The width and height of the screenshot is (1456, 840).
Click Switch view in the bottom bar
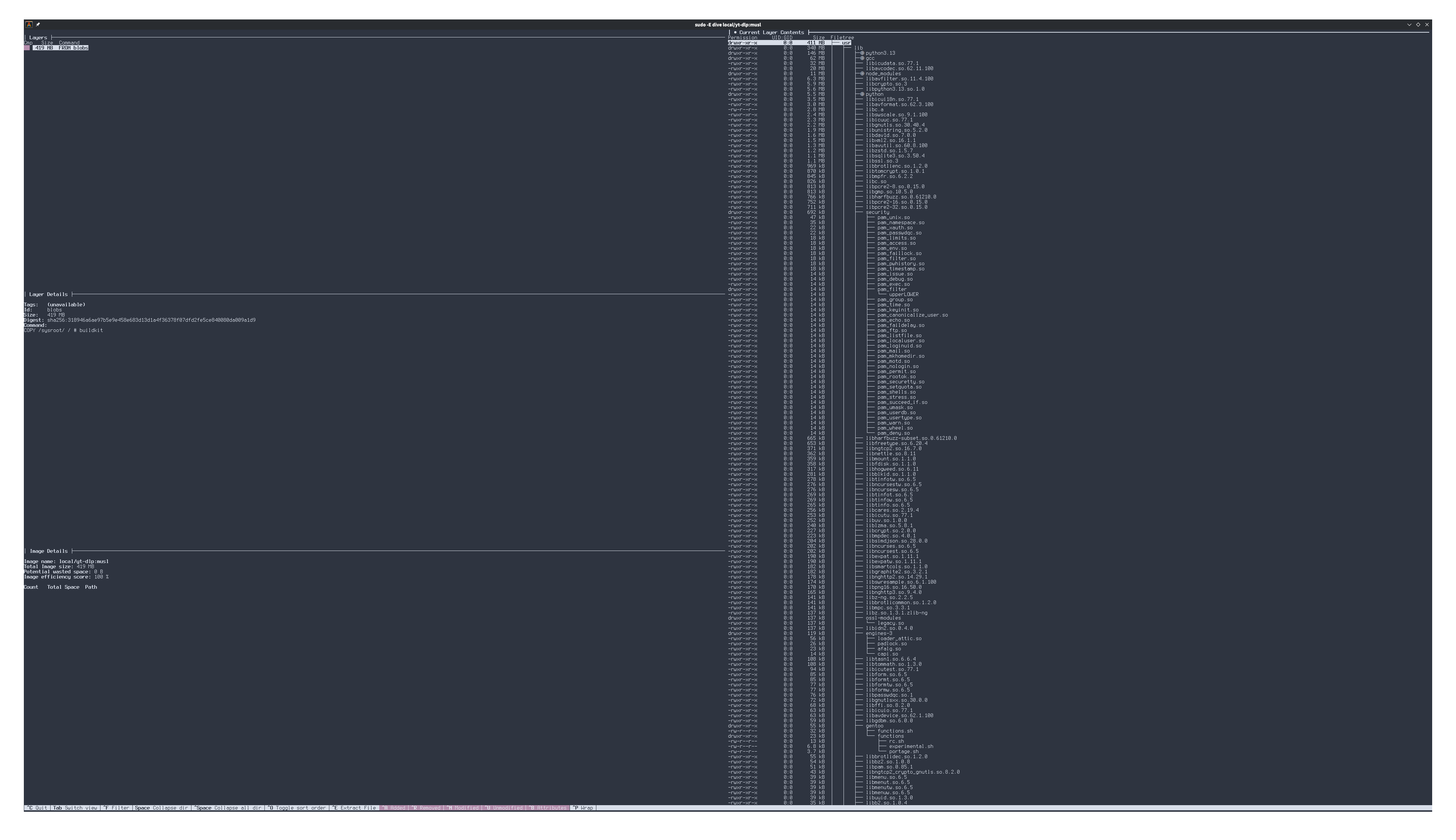point(75,808)
